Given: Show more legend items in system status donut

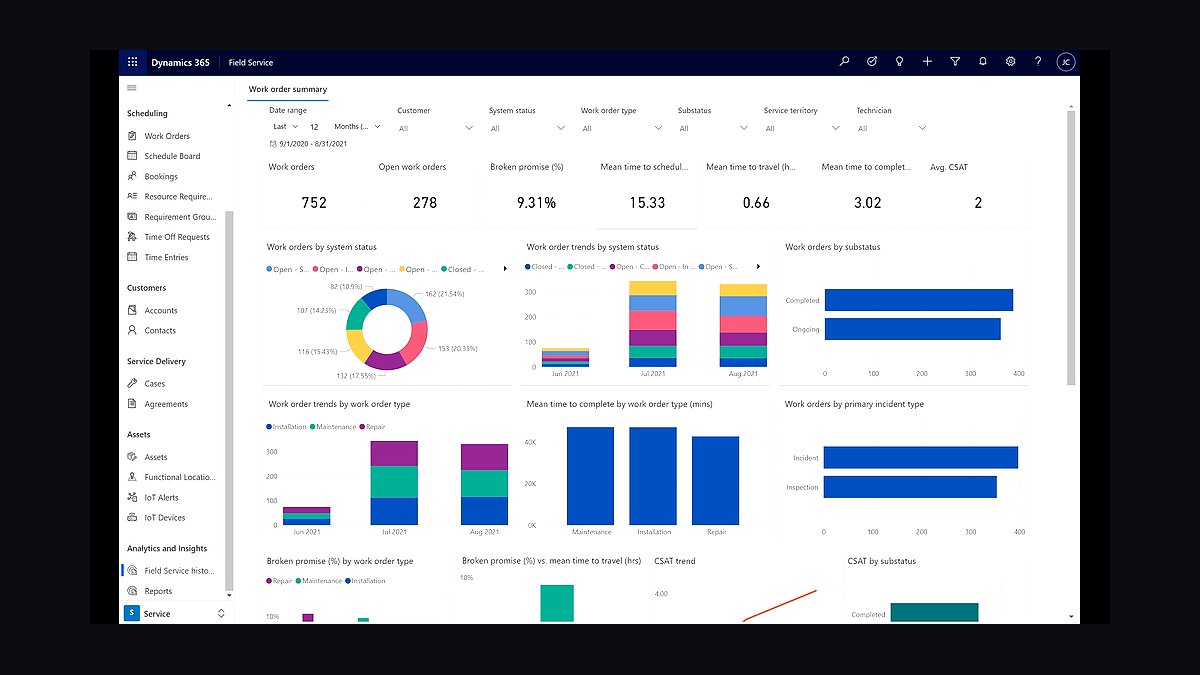Looking at the screenshot, I should point(505,269).
